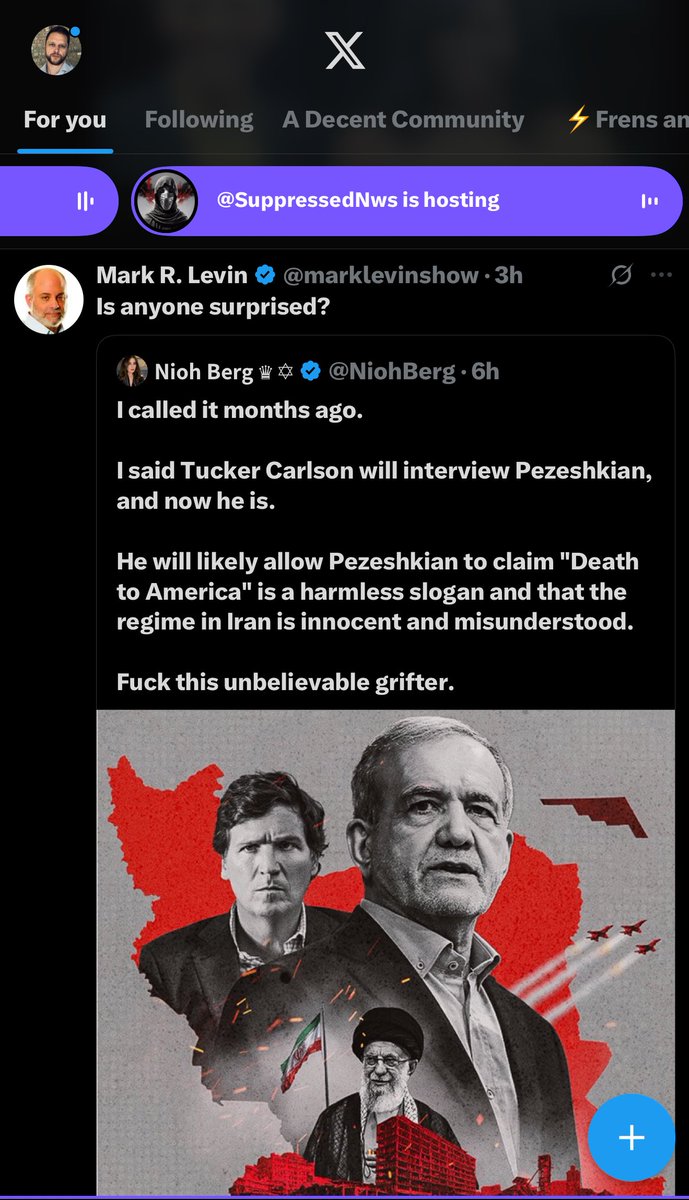Screen dimensions: 689x1200
Task: Select the For you tab
Action: click(65, 120)
